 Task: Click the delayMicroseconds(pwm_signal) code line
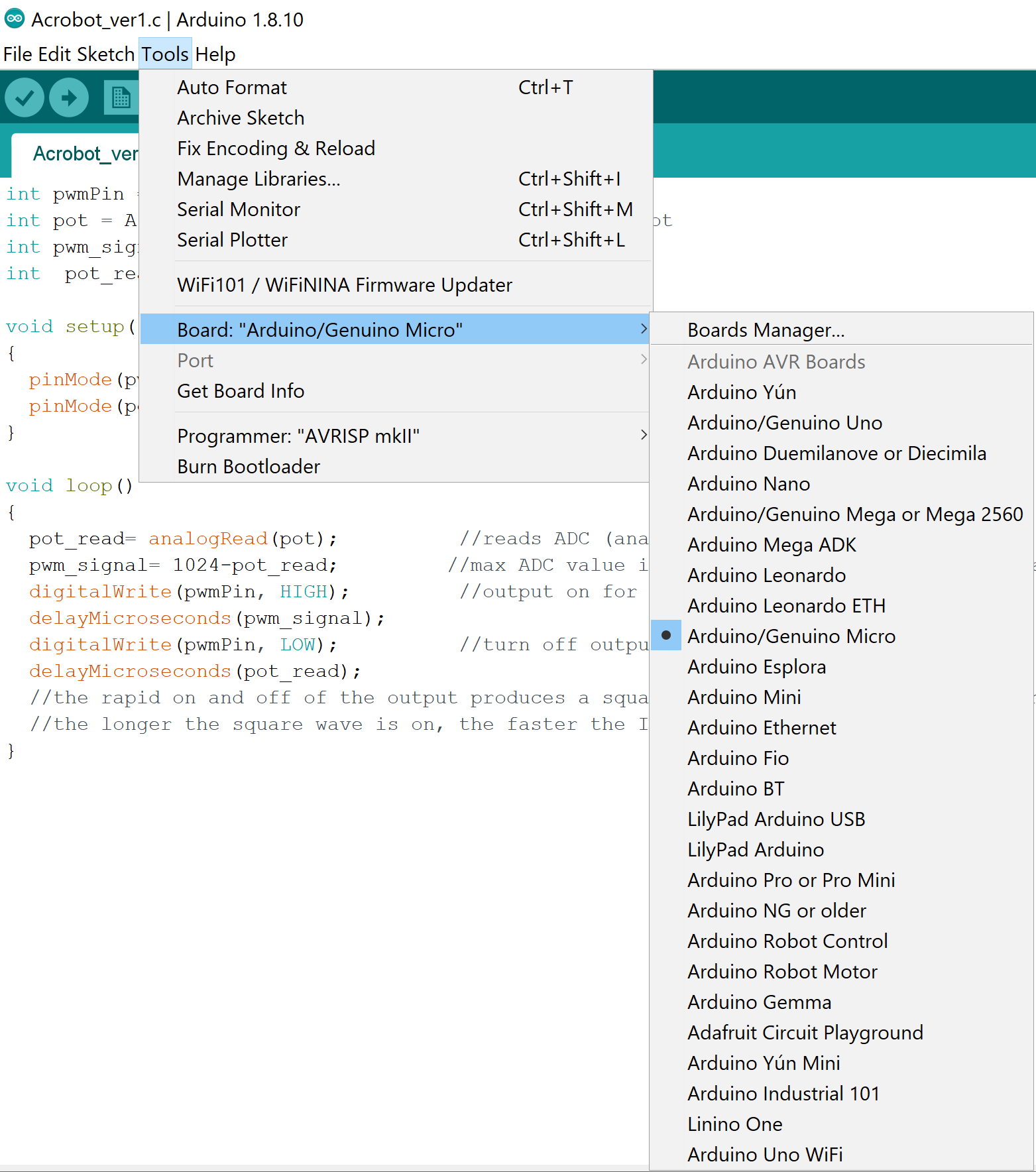coord(207,618)
